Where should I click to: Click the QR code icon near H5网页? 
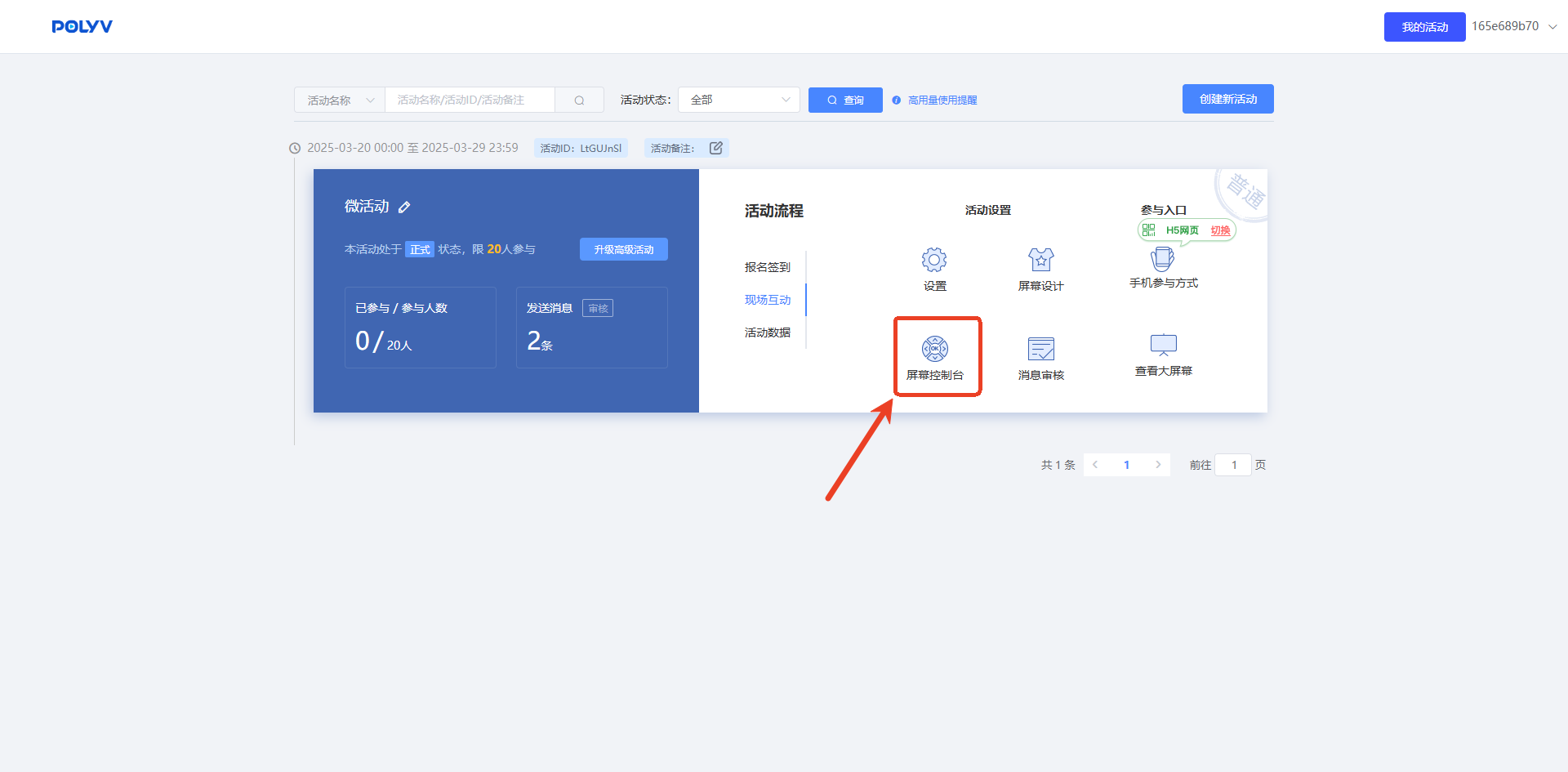1148,230
